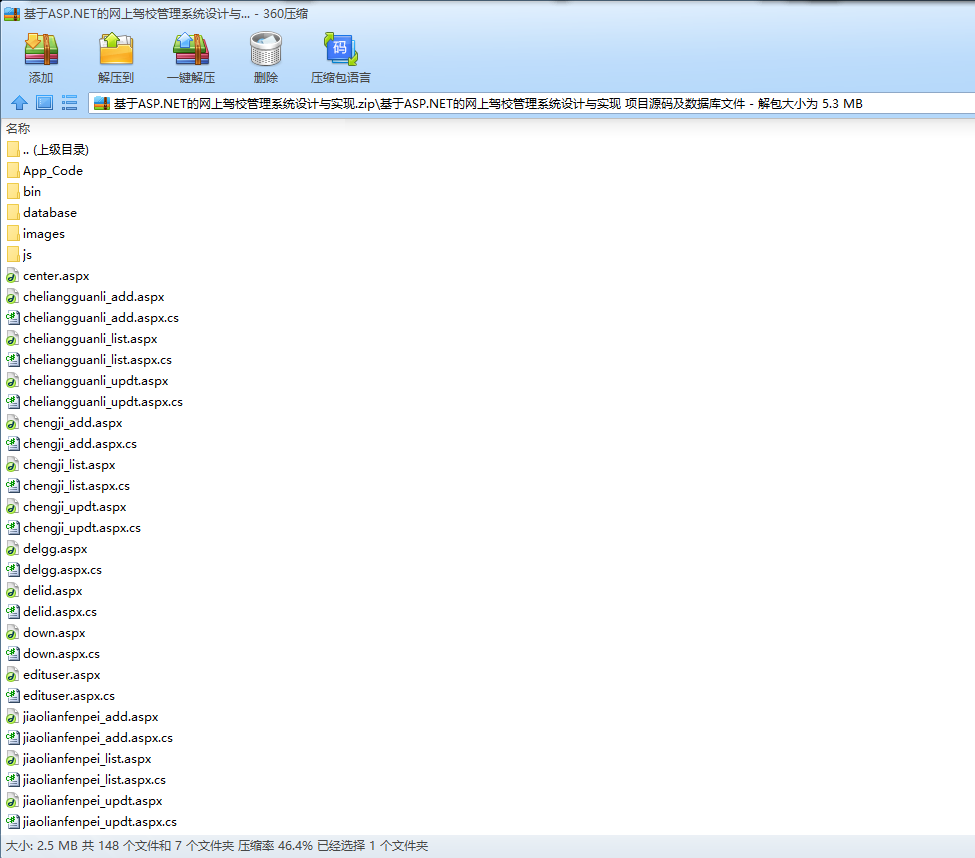Image resolution: width=975 pixels, height=858 pixels.
Task: Click jiaolianfenpei_add.aspx file name
Action: pos(91,717)
